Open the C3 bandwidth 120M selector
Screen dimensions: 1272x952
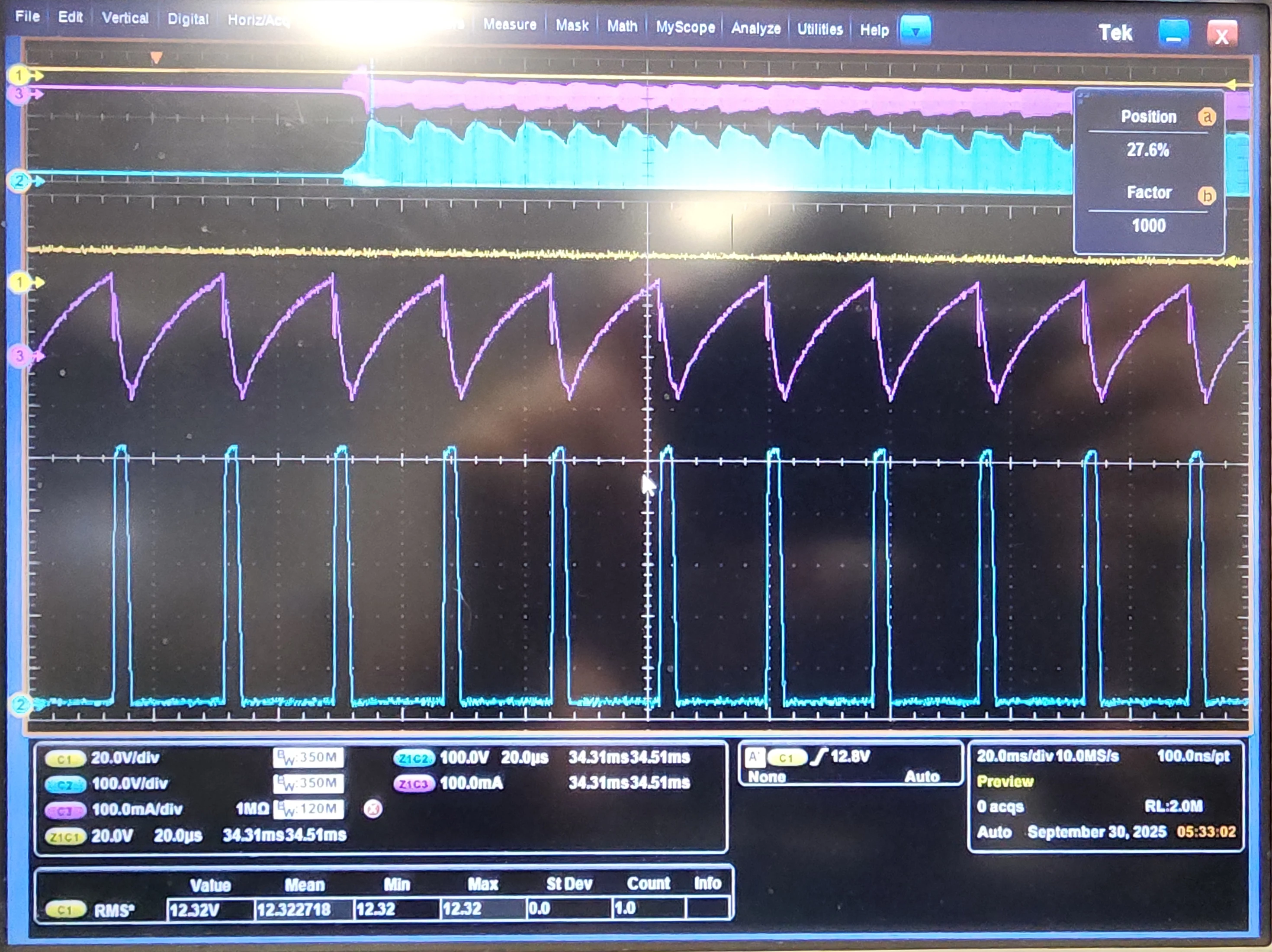click(x=309, y=809)
